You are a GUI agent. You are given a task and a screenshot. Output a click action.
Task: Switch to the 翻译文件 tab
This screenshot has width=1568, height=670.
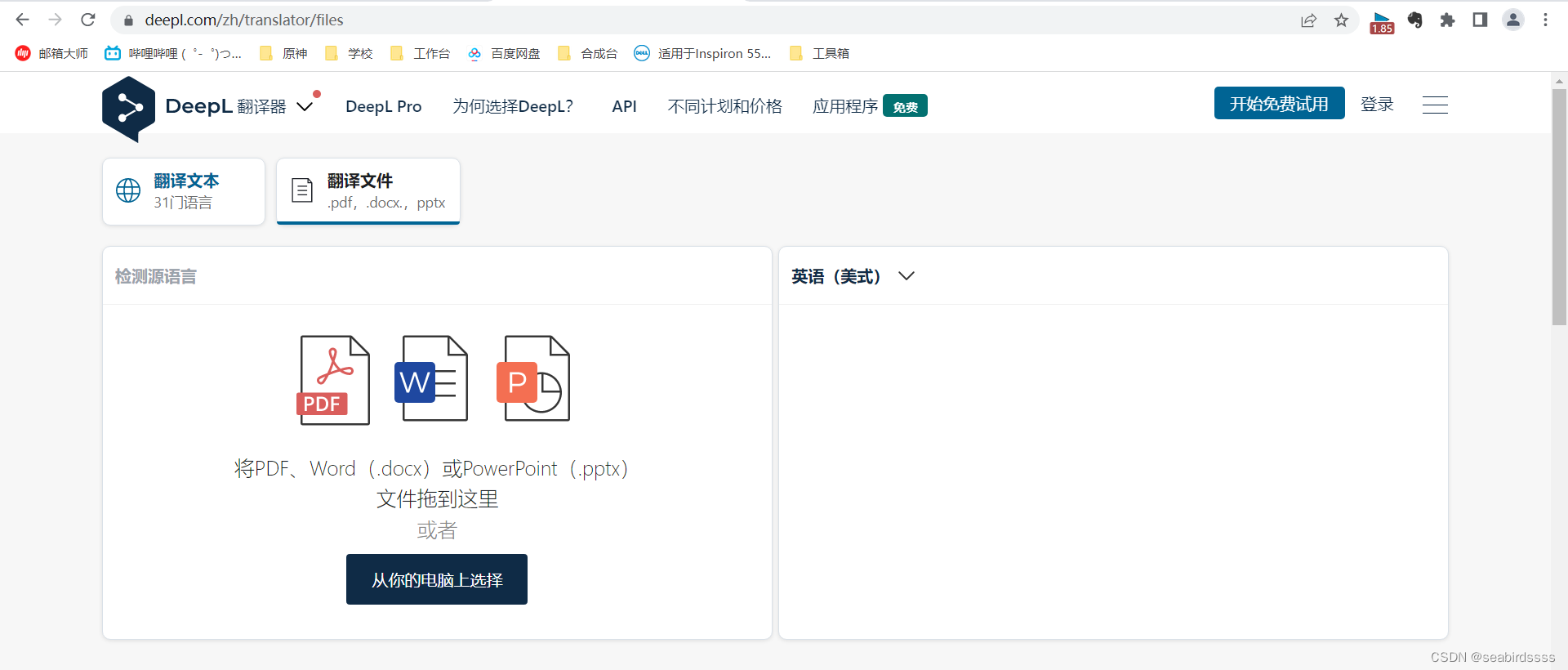(368, 191)
